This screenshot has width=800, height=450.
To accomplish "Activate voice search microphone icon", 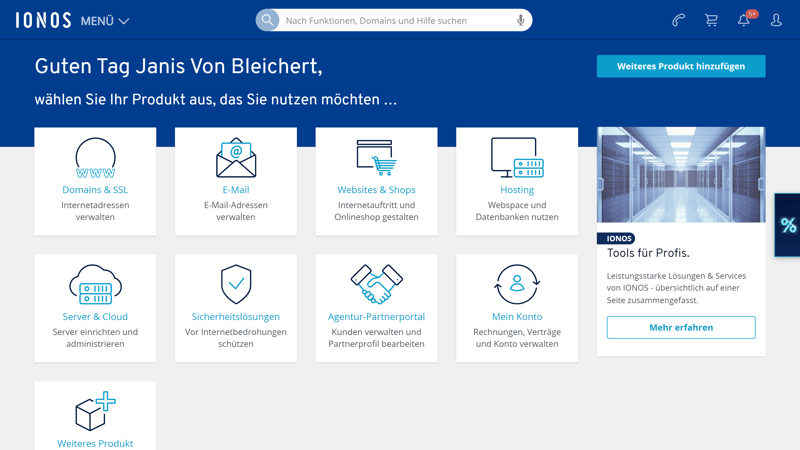I will pyautogui.click(x=520, y=20).
